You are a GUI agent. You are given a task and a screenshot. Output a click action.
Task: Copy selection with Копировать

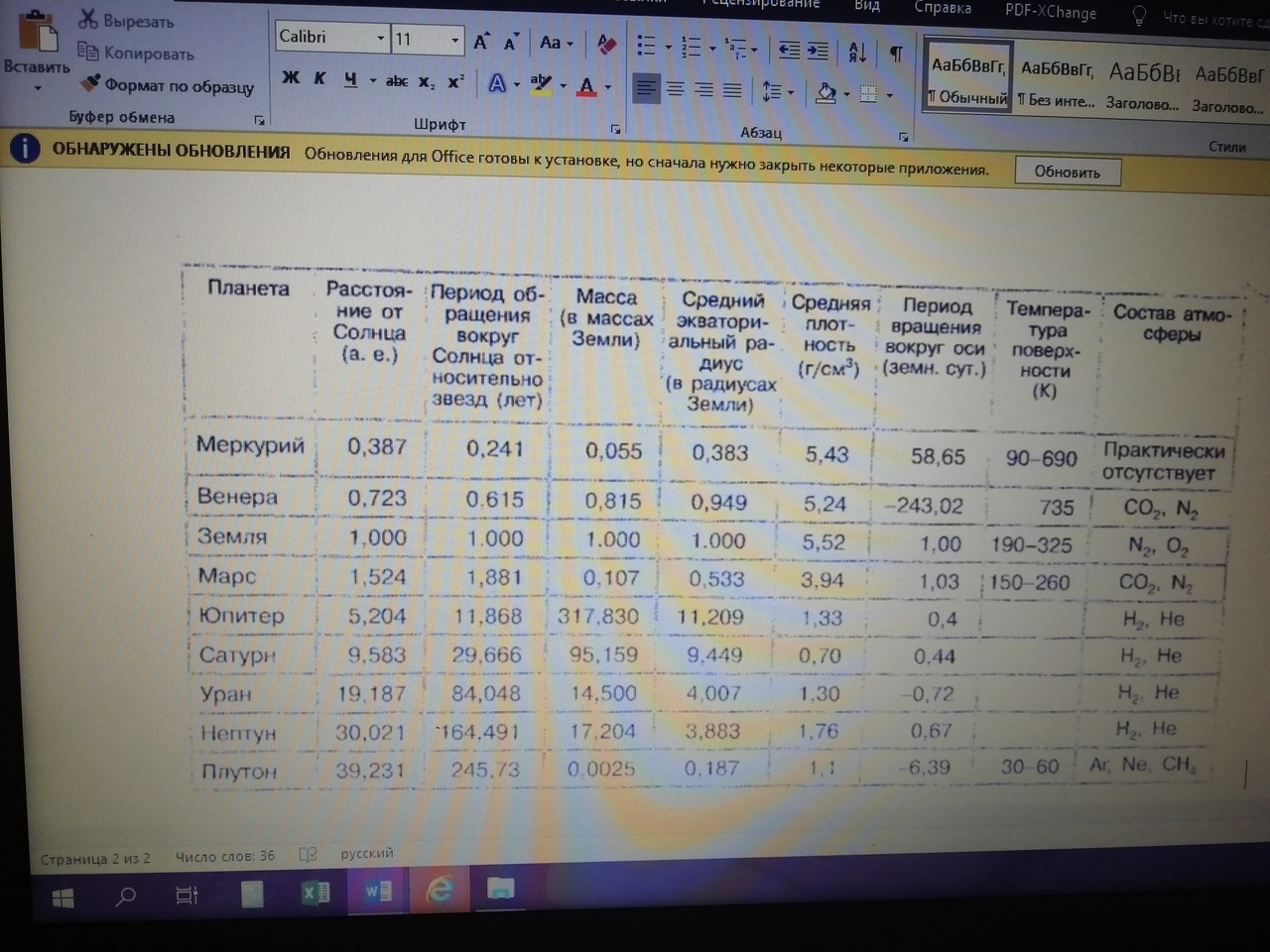(x=136, y=53)
